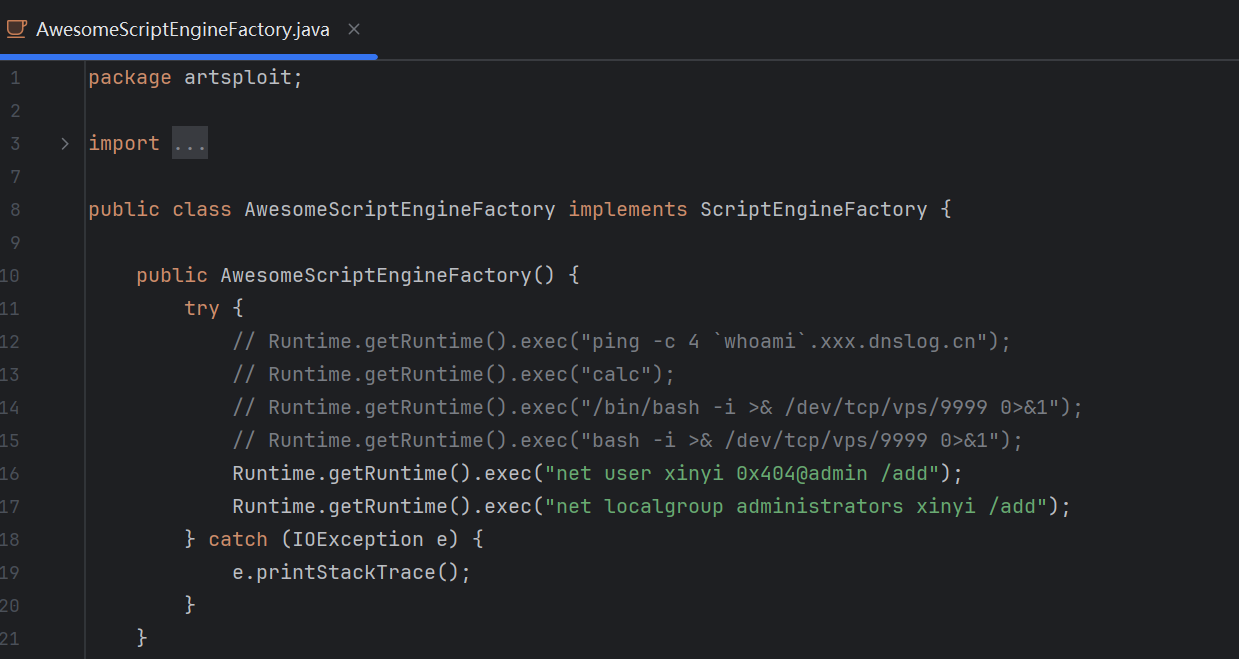Click gutter line number 19
The width and height of the screenshot is (1239, 659).
coord(10,573)
